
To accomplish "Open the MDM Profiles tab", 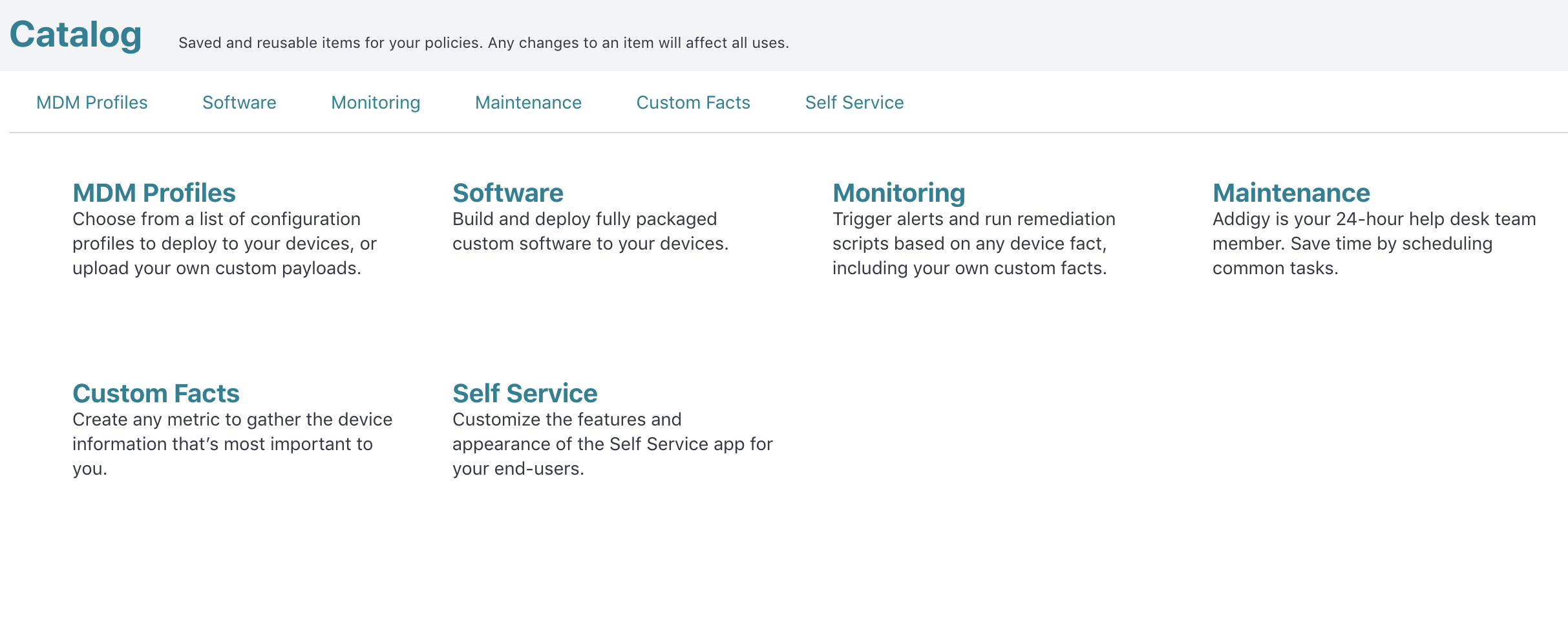I will click(x=92, y=102).
